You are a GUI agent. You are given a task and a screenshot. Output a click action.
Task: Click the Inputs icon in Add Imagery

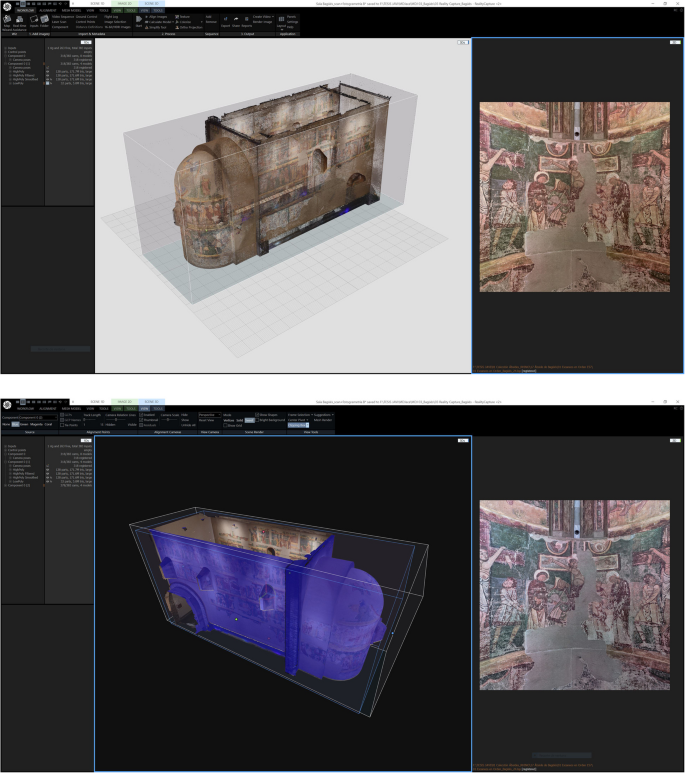tap(34, 21)
